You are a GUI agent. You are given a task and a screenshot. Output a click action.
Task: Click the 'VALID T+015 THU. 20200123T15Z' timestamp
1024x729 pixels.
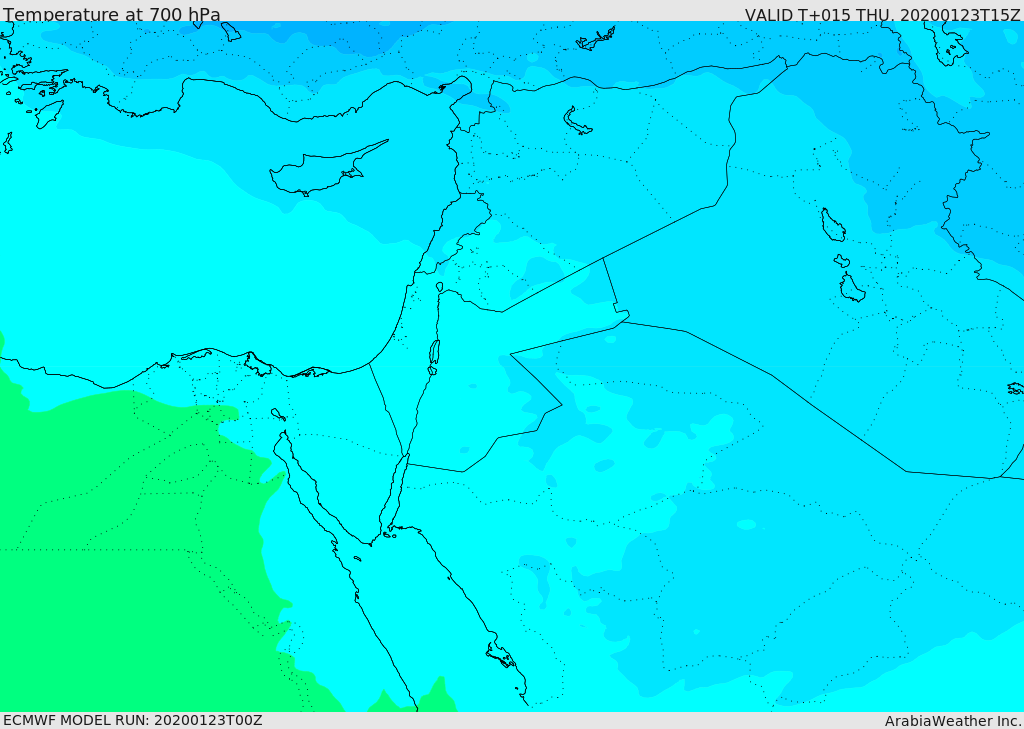[882, 15]
